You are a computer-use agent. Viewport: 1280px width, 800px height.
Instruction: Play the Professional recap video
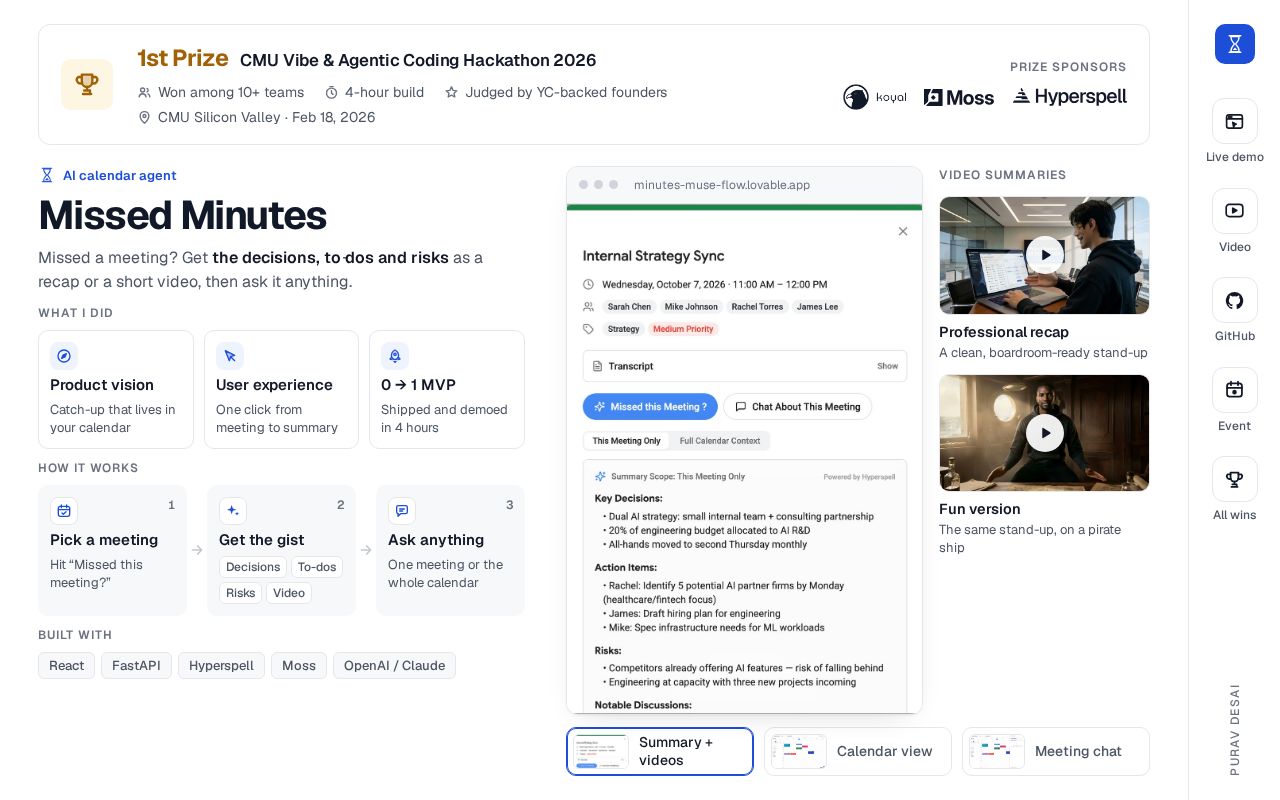pyautogui.click(x=1045, y=255)
